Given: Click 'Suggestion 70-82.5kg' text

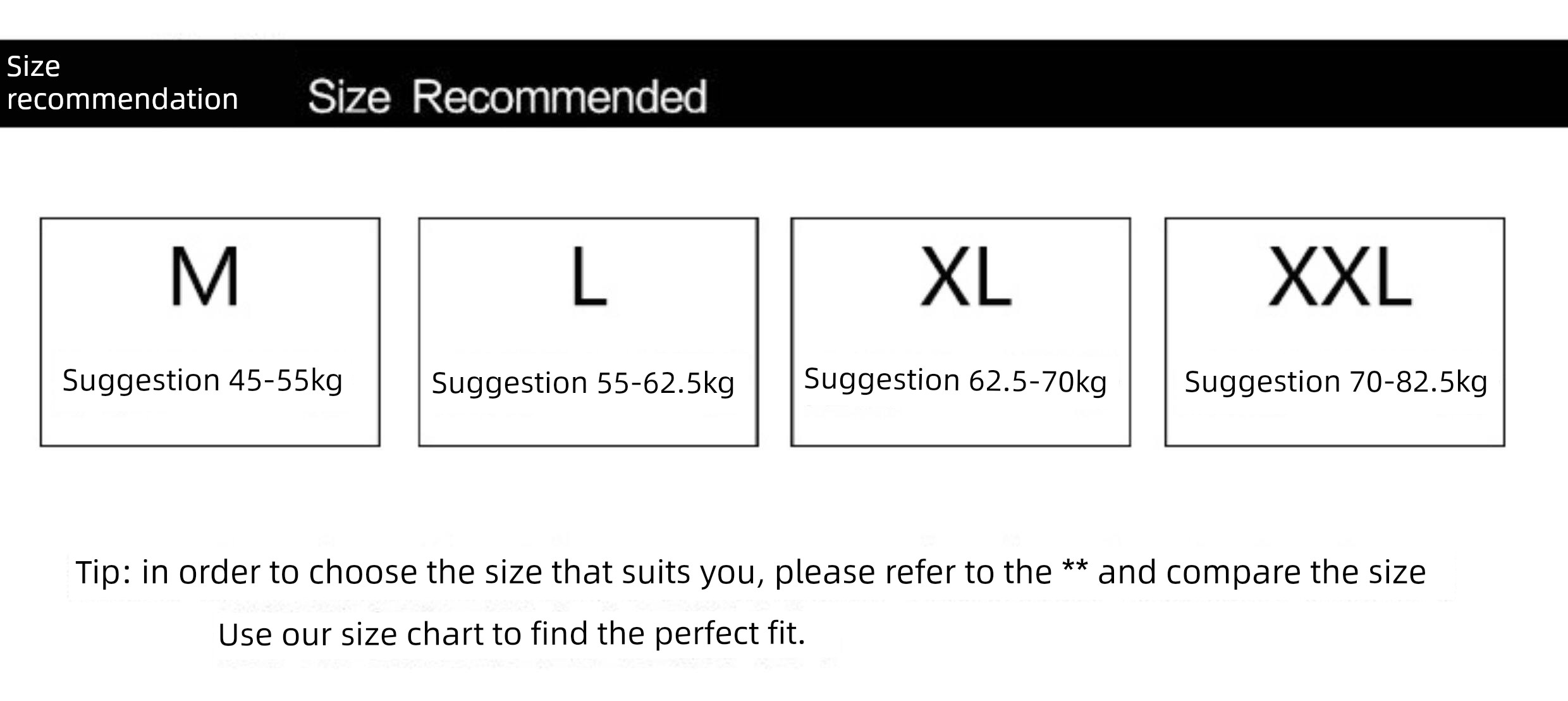Looking at the screenshot, I should pos(1335,382).
